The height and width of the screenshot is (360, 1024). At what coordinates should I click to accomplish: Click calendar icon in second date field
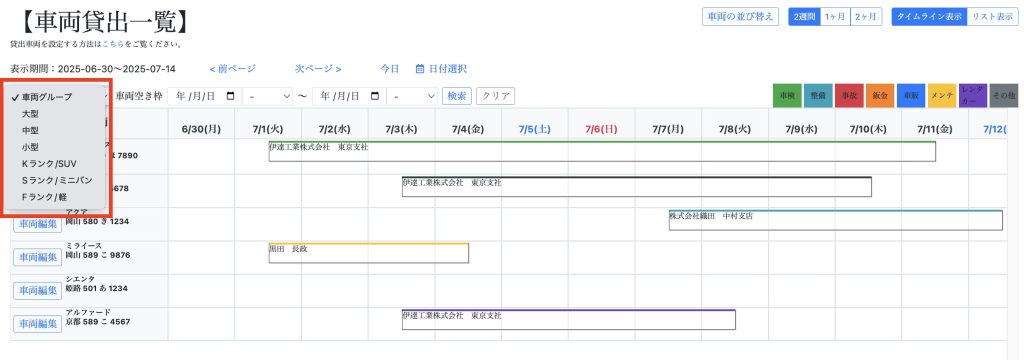pos(374,96)
